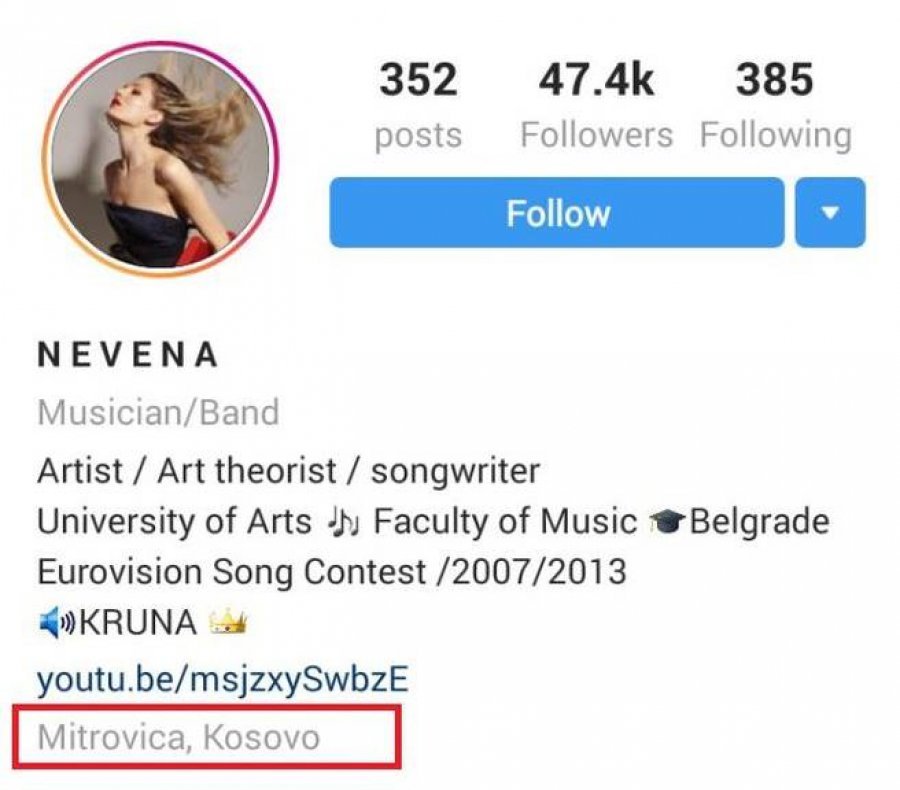Open the profile picture story ring

tap(160, 158)
